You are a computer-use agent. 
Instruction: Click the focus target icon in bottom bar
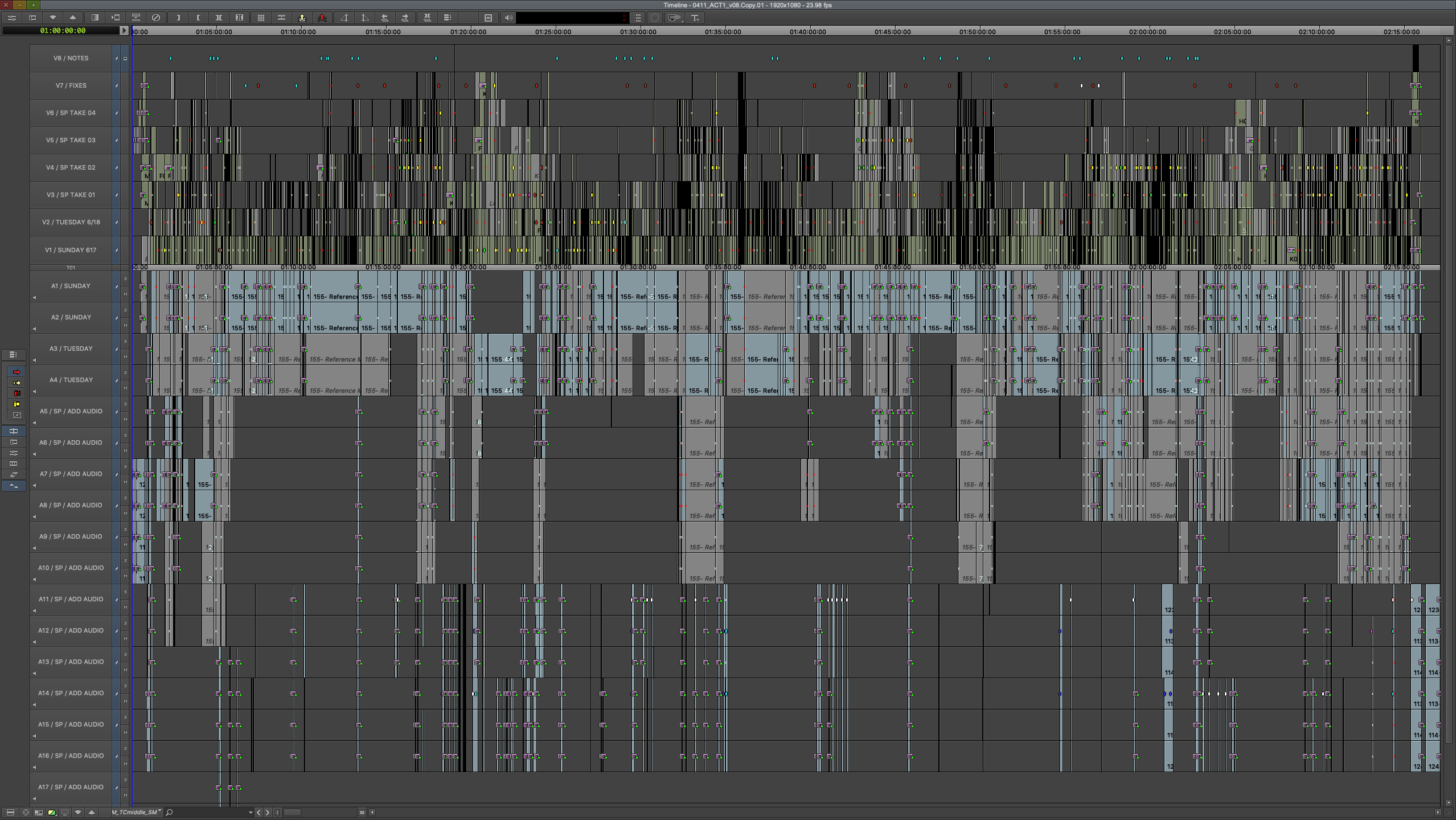coord(25,812)
